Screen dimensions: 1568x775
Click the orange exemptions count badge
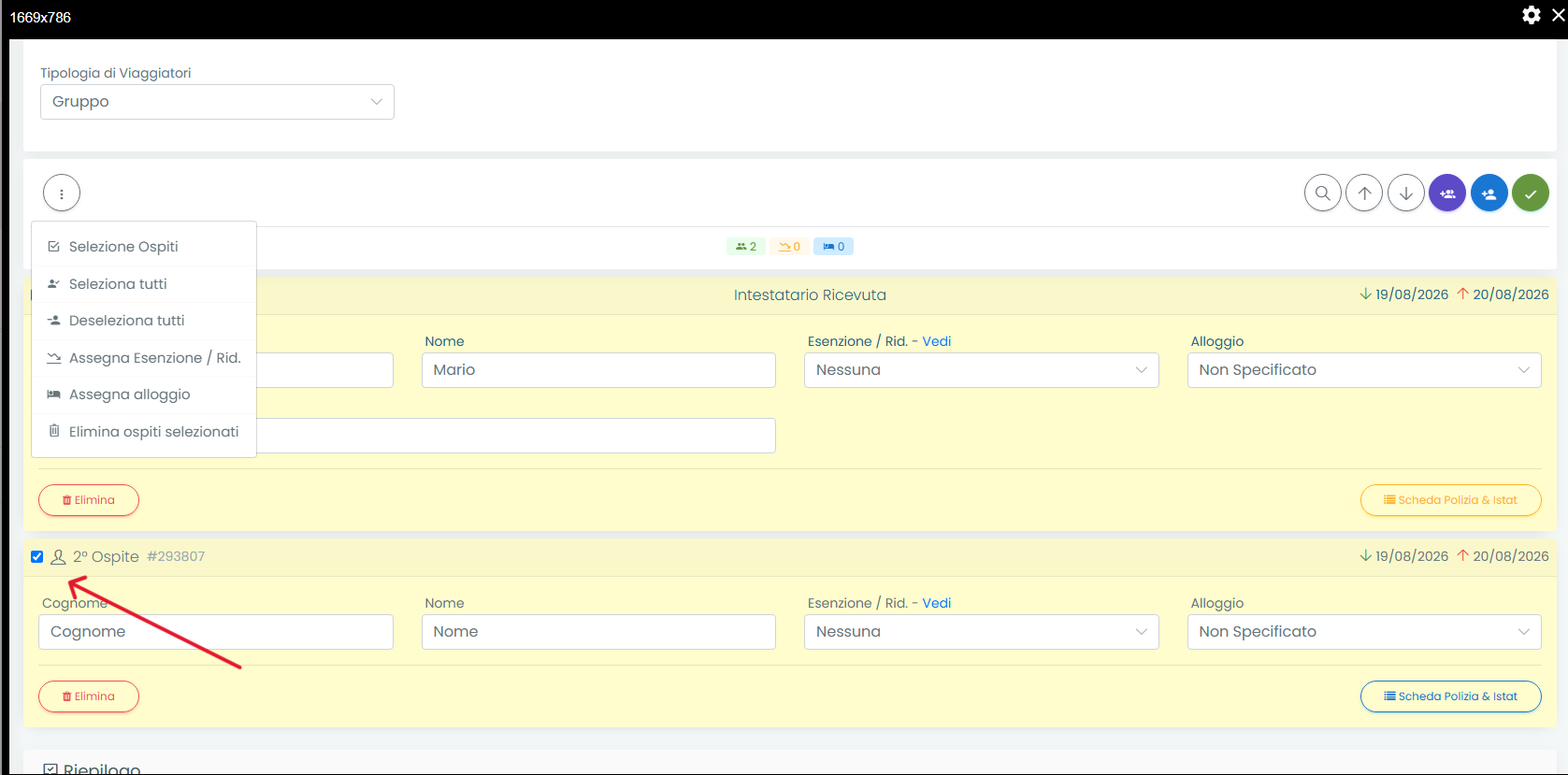tap(790, 247)
